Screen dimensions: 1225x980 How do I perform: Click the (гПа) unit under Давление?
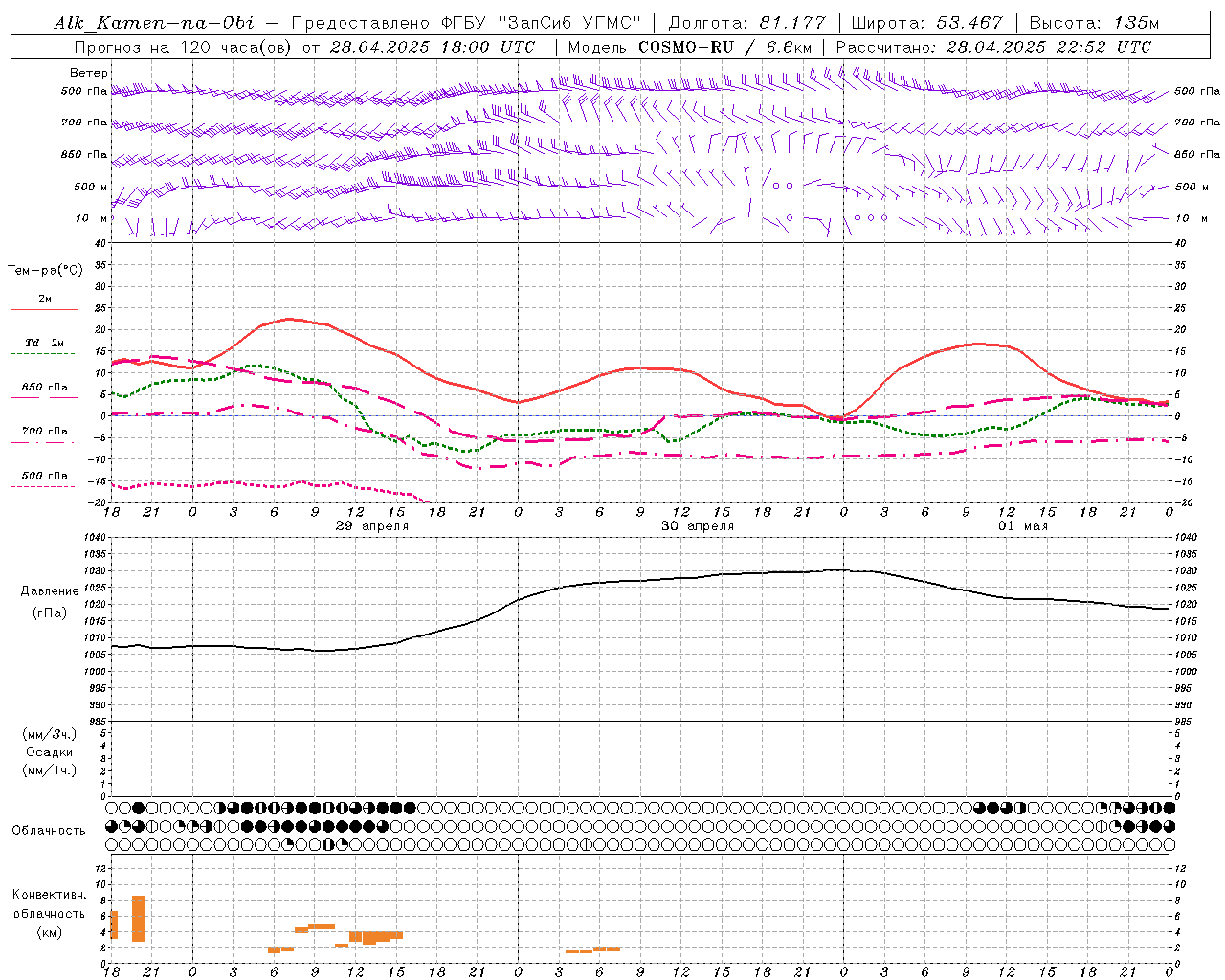[x=49, y=613]
